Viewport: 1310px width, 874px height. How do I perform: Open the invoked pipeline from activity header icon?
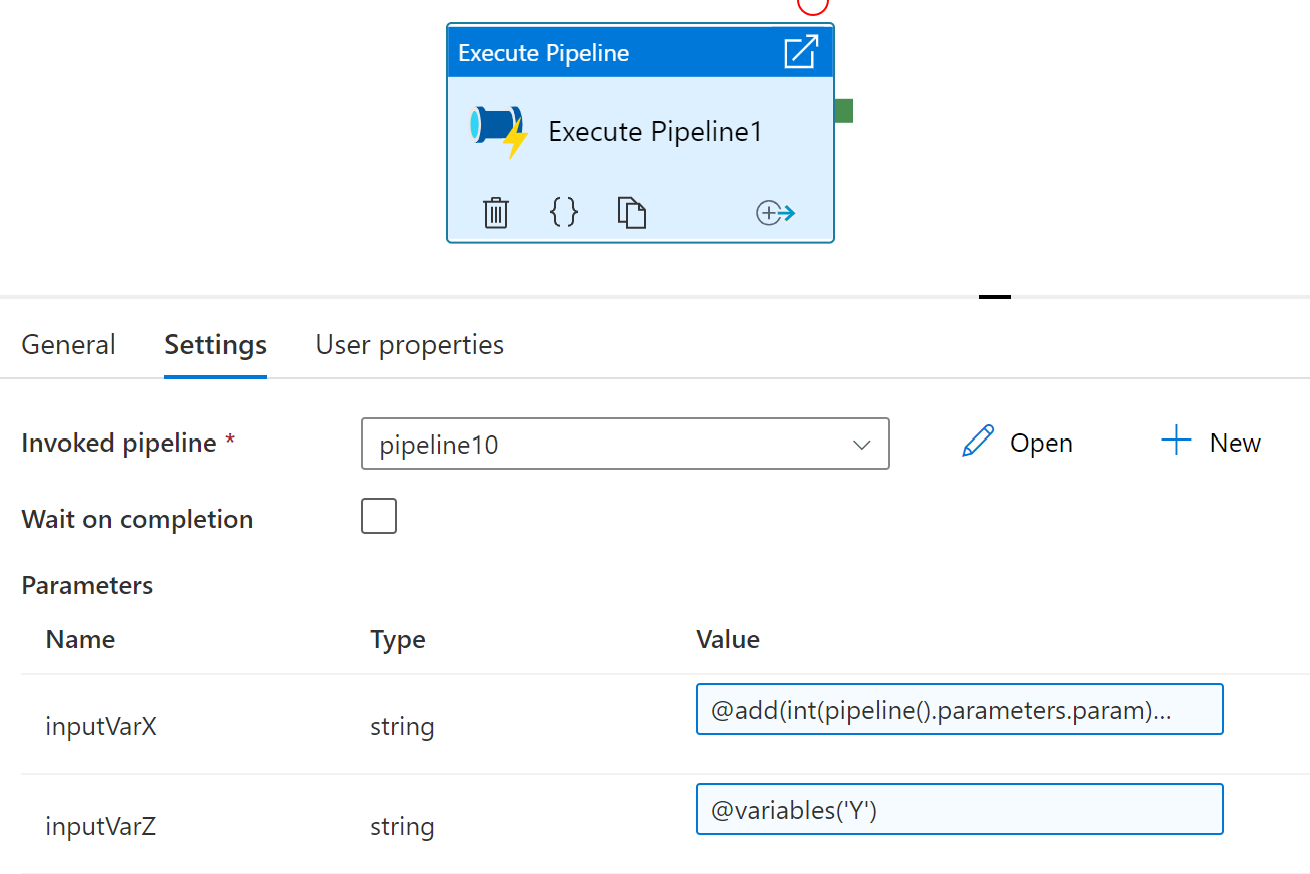(x=801, y=52)
